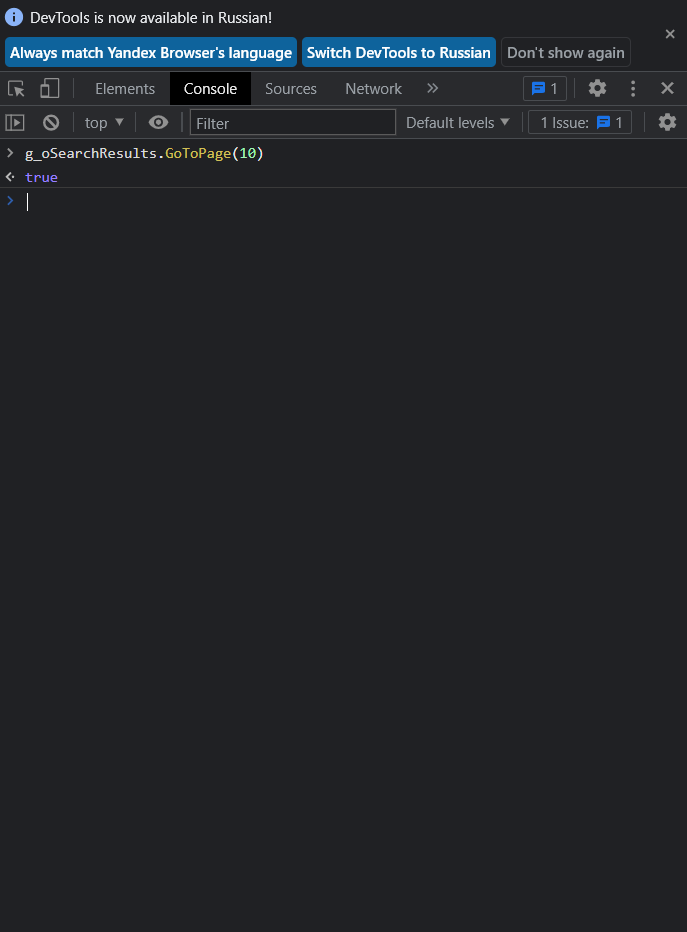
Task: Expand the more tabs chevron
Action: (x=432, y=89)
